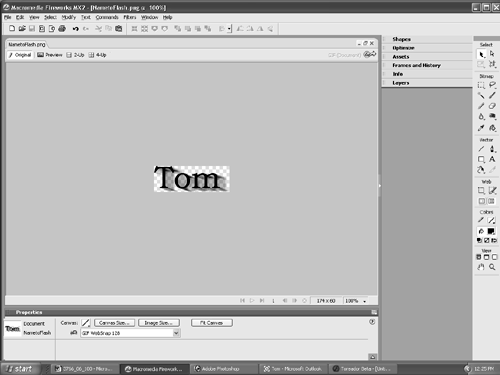Click the Print icon in main toolbar
Image resolution: width=500 pixels, height=375 pixels.
[62, 29]
